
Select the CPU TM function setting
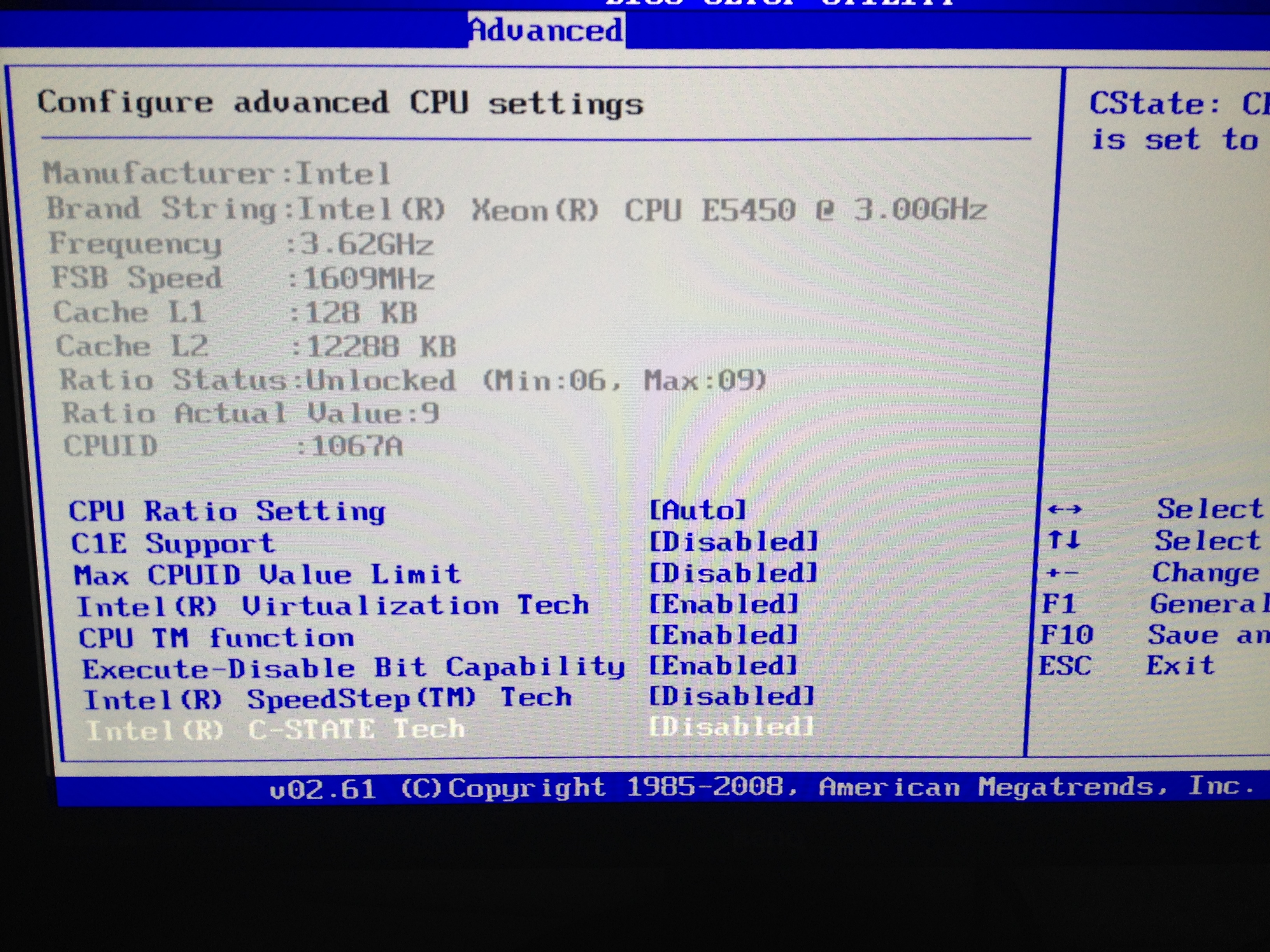(216, 638)
